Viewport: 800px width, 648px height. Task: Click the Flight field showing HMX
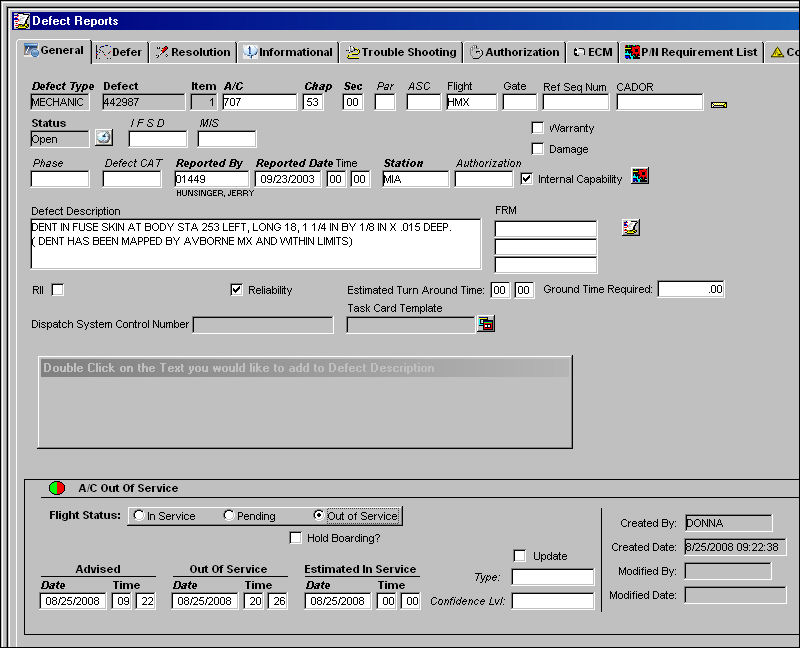click(x=471, y=102)
